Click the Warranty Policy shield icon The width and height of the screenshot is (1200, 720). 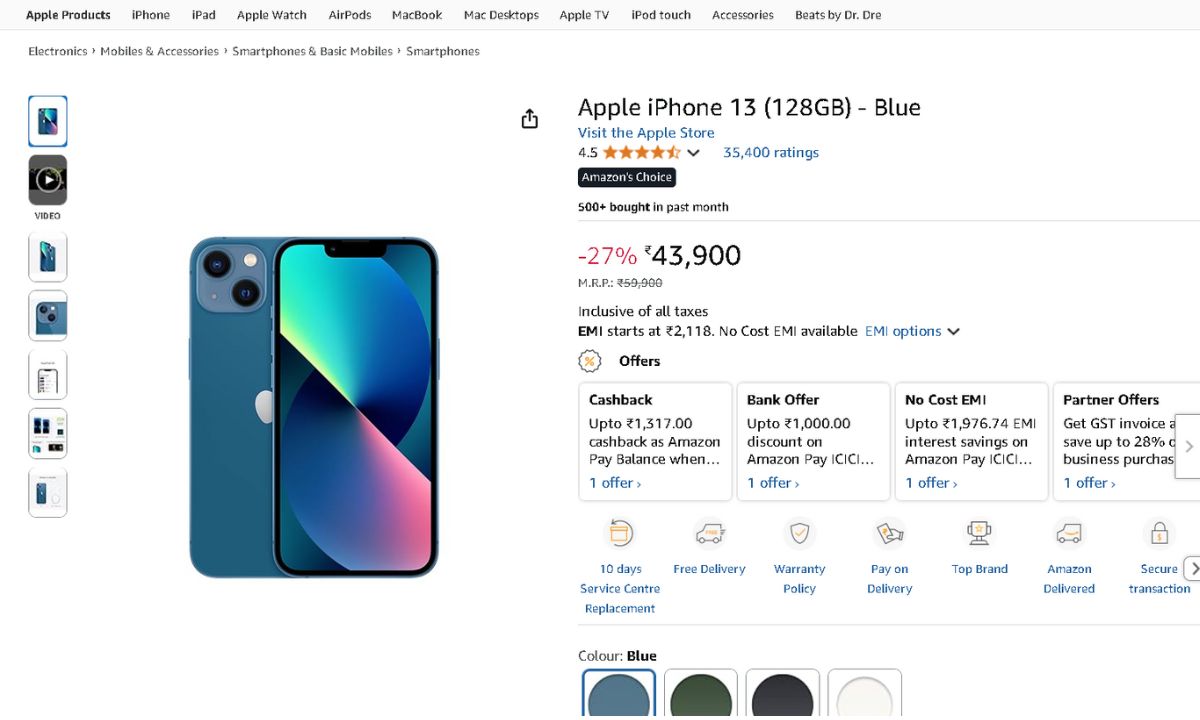pos(799,533)
